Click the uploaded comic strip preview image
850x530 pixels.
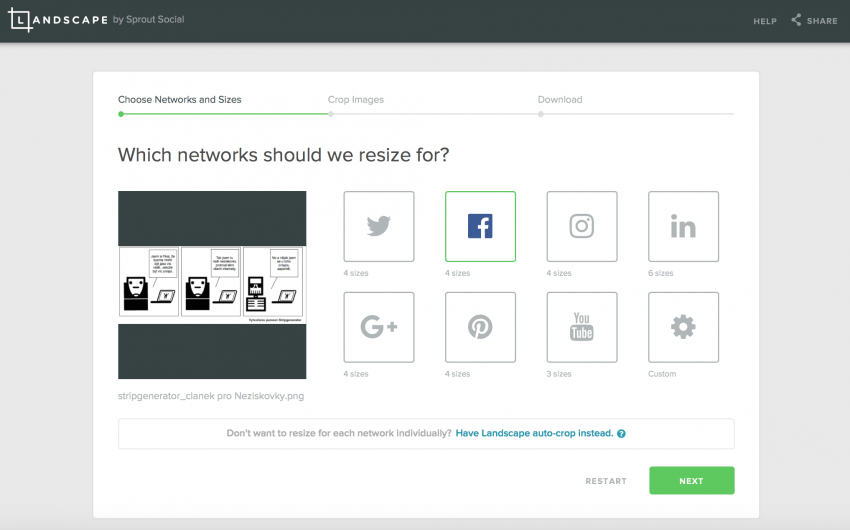212,285
